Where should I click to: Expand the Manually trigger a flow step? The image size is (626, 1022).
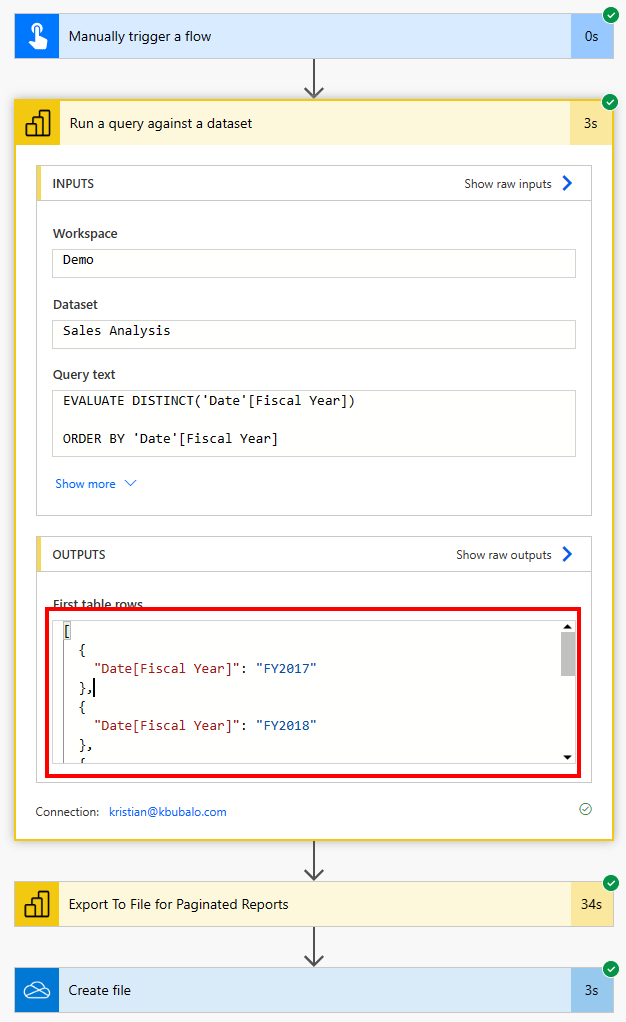point(300,37)
